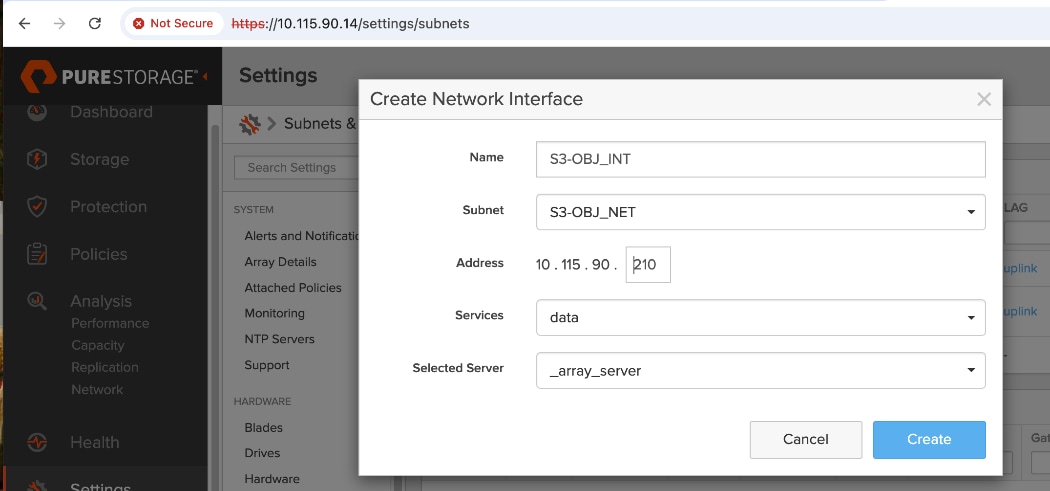Click the Protection shield icon
Viewport: 1050px width, 491px height.
[x=37, y=207]
